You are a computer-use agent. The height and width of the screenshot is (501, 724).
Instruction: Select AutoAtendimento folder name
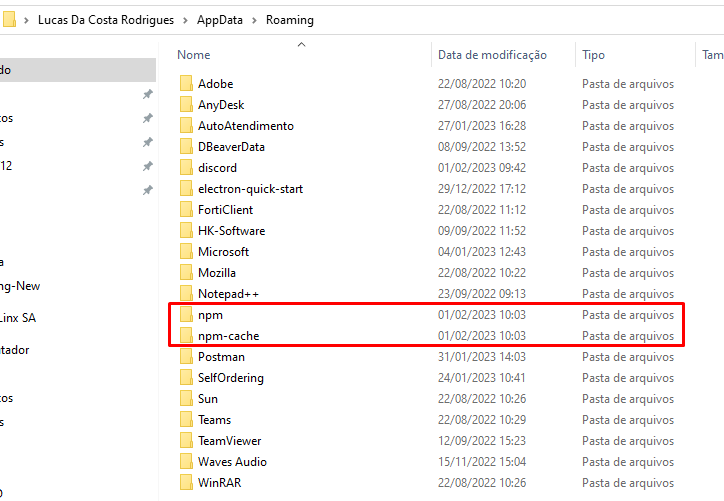click(246, 126)
